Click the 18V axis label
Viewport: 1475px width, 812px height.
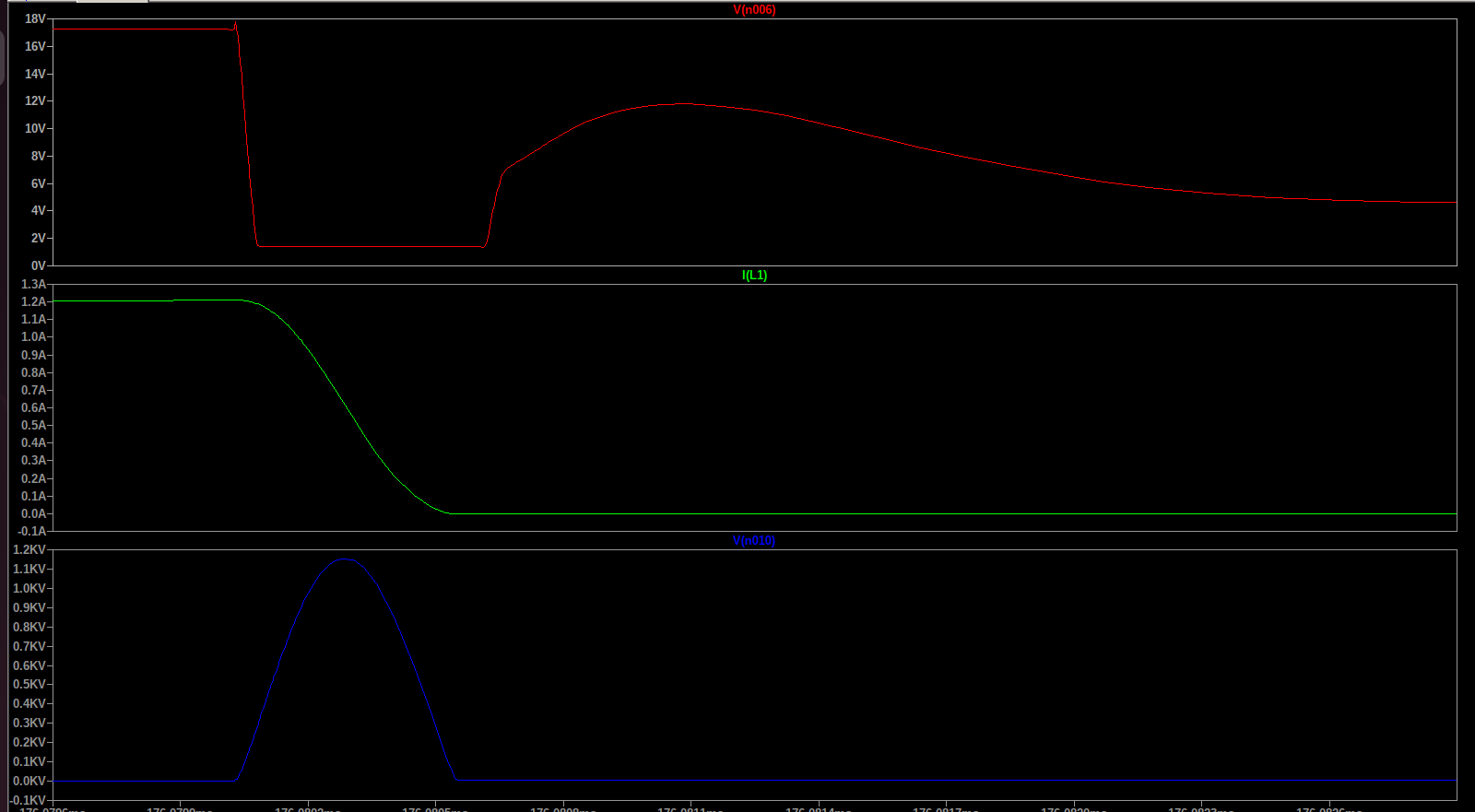pyautogui.click(x=35, y=19)
